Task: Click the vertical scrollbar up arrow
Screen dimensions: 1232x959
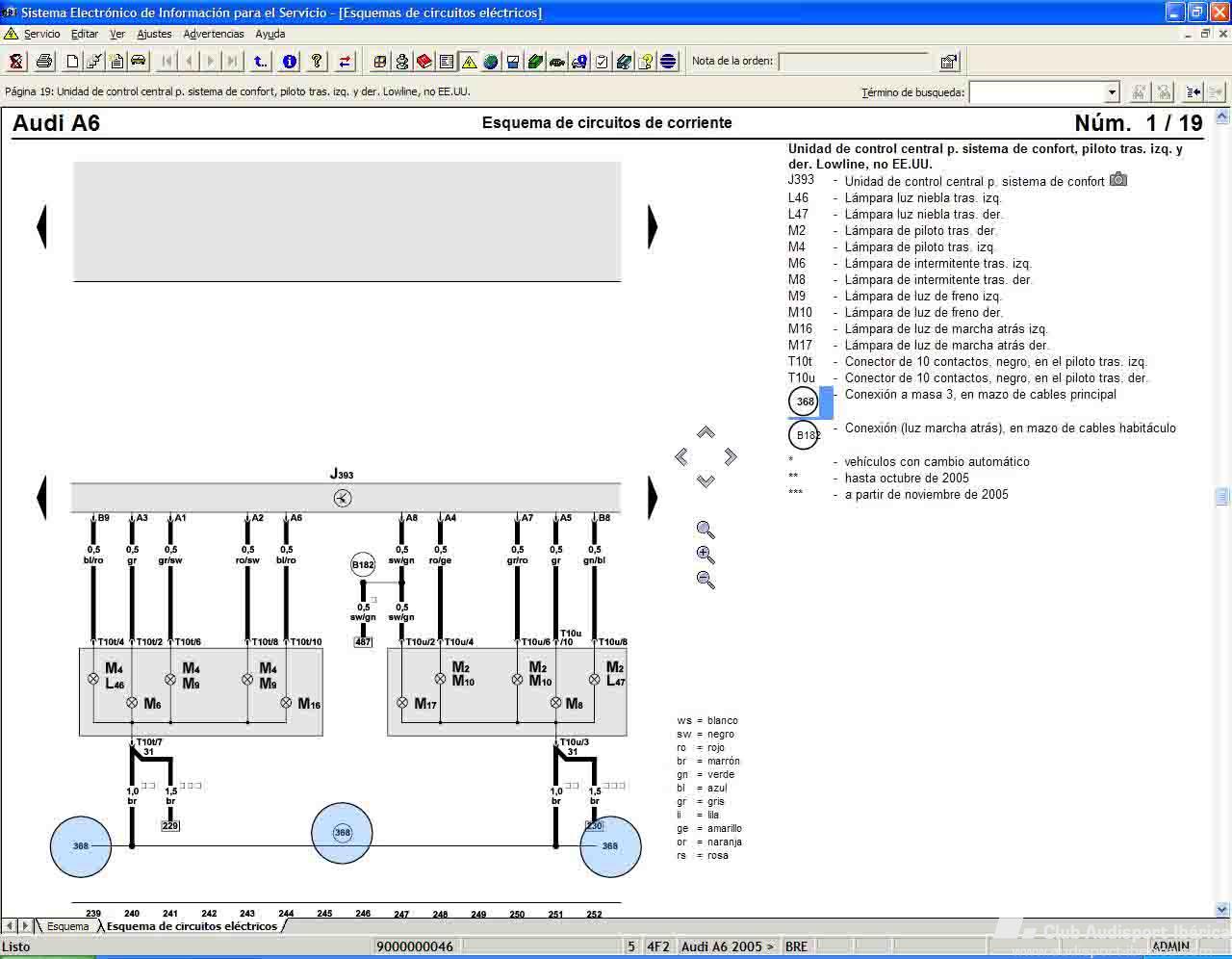Action: [1222, 116]
